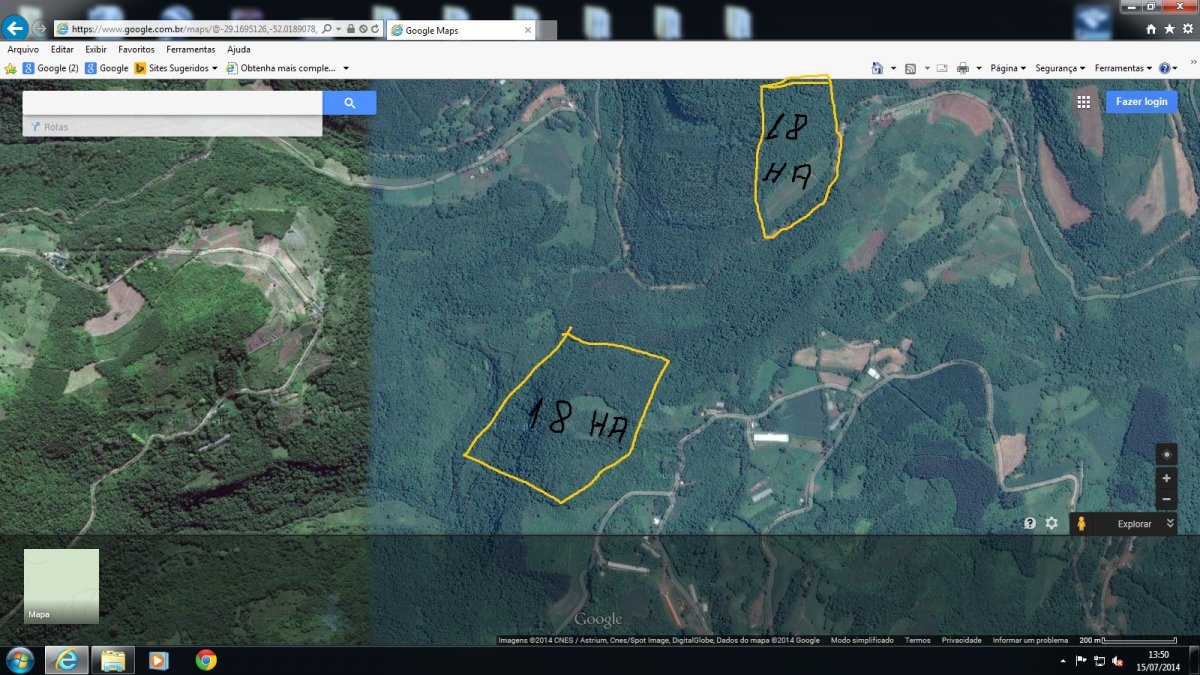
Task: Zoom out with the minus button
Action: point(1166,498)
